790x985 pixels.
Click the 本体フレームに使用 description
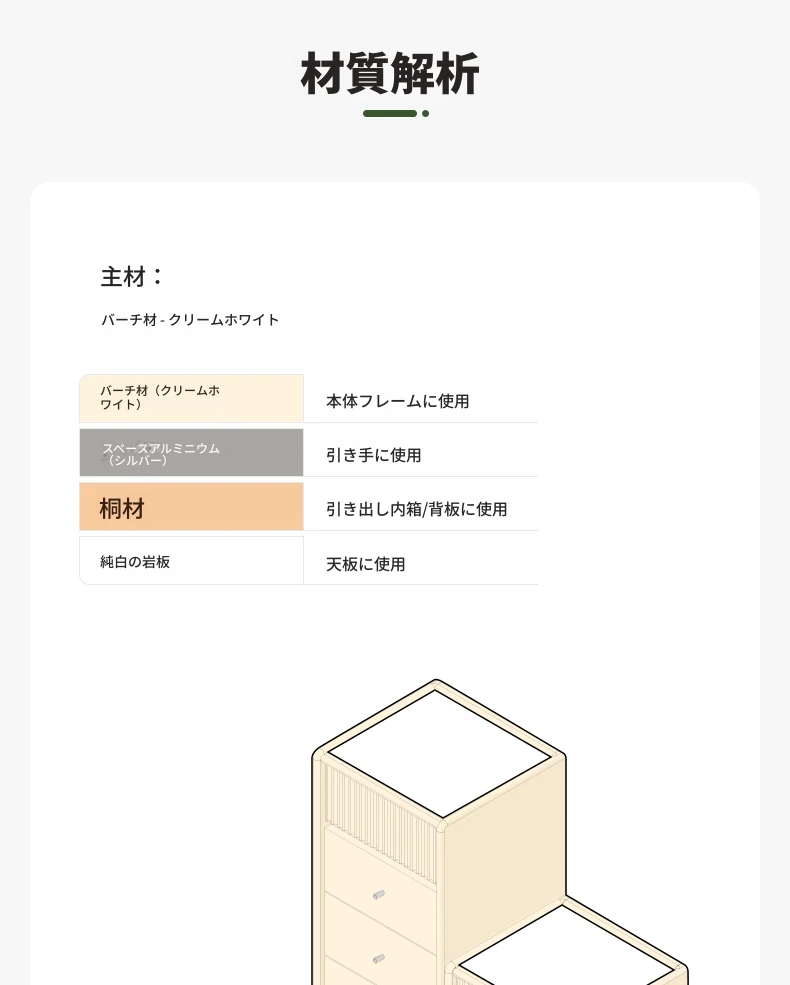pos(398,401)
